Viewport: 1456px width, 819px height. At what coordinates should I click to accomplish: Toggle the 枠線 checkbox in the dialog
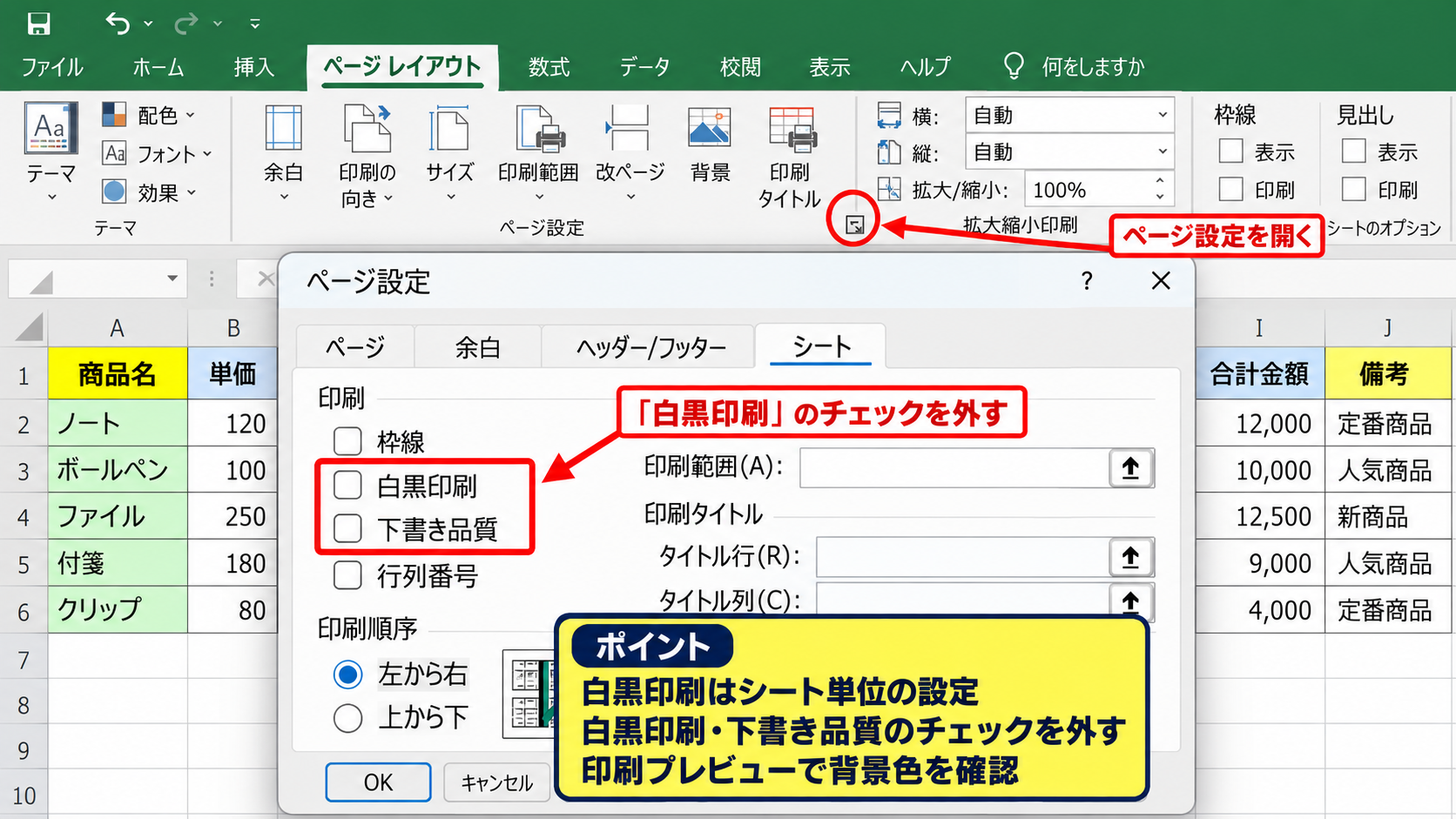coord(348,440)
